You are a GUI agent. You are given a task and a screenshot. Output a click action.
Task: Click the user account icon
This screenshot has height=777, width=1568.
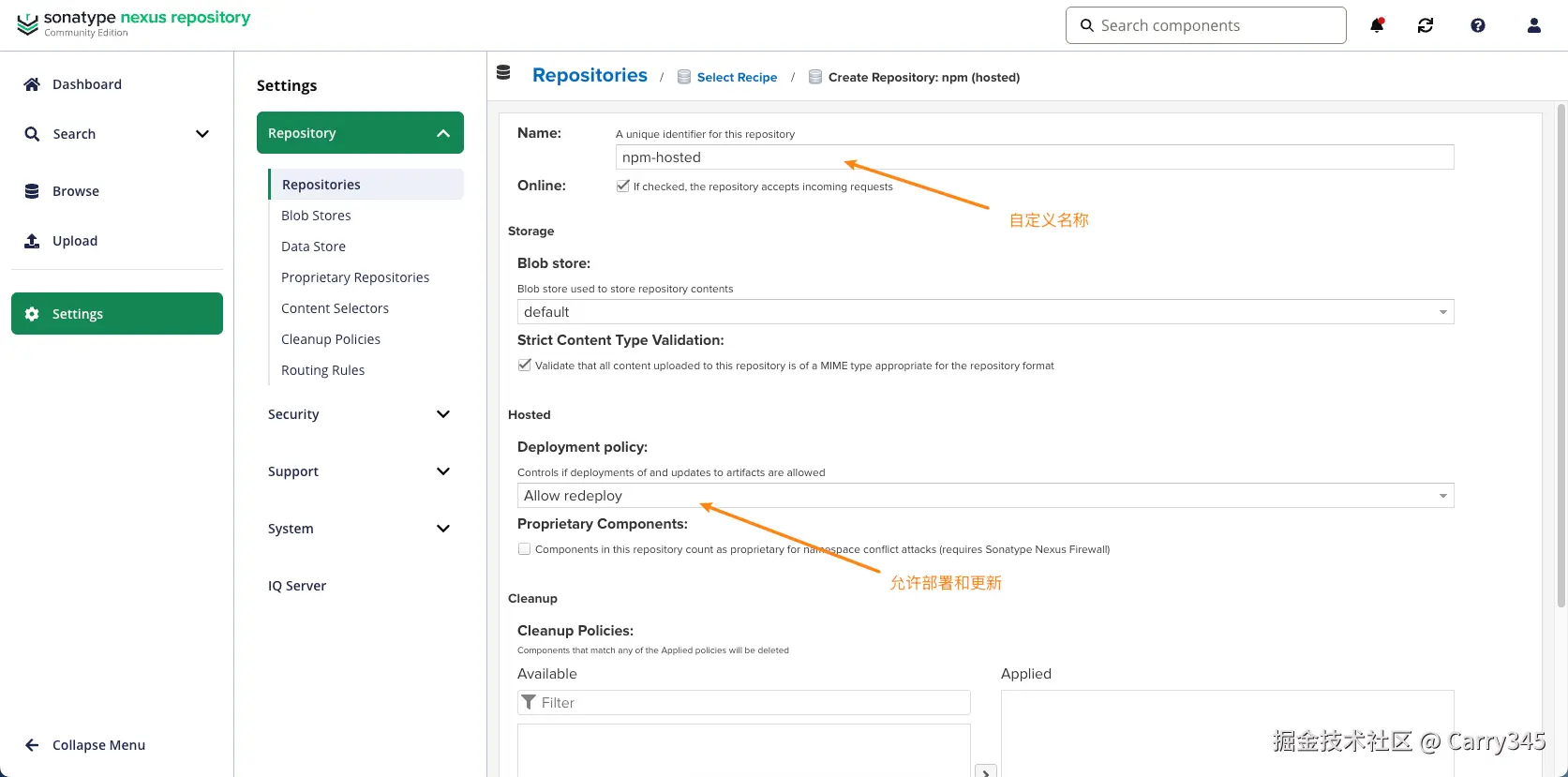point(1534,25)
